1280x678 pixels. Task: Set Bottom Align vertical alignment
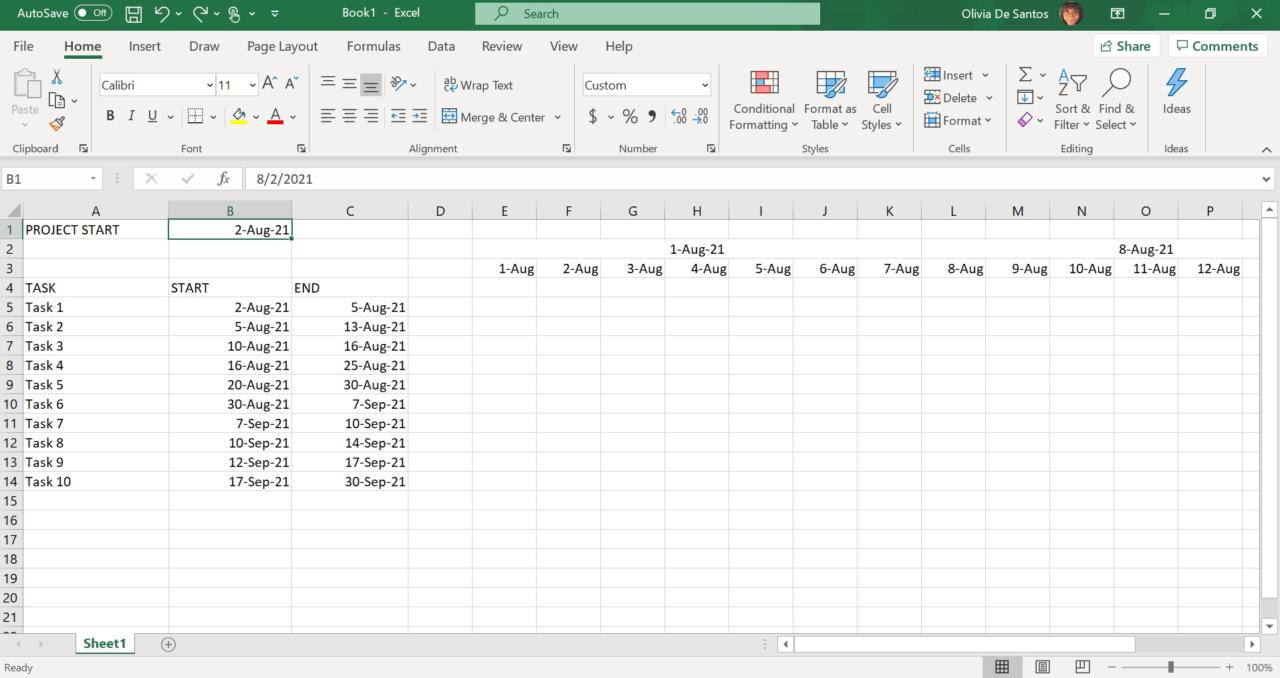click(x=371, y=84)
